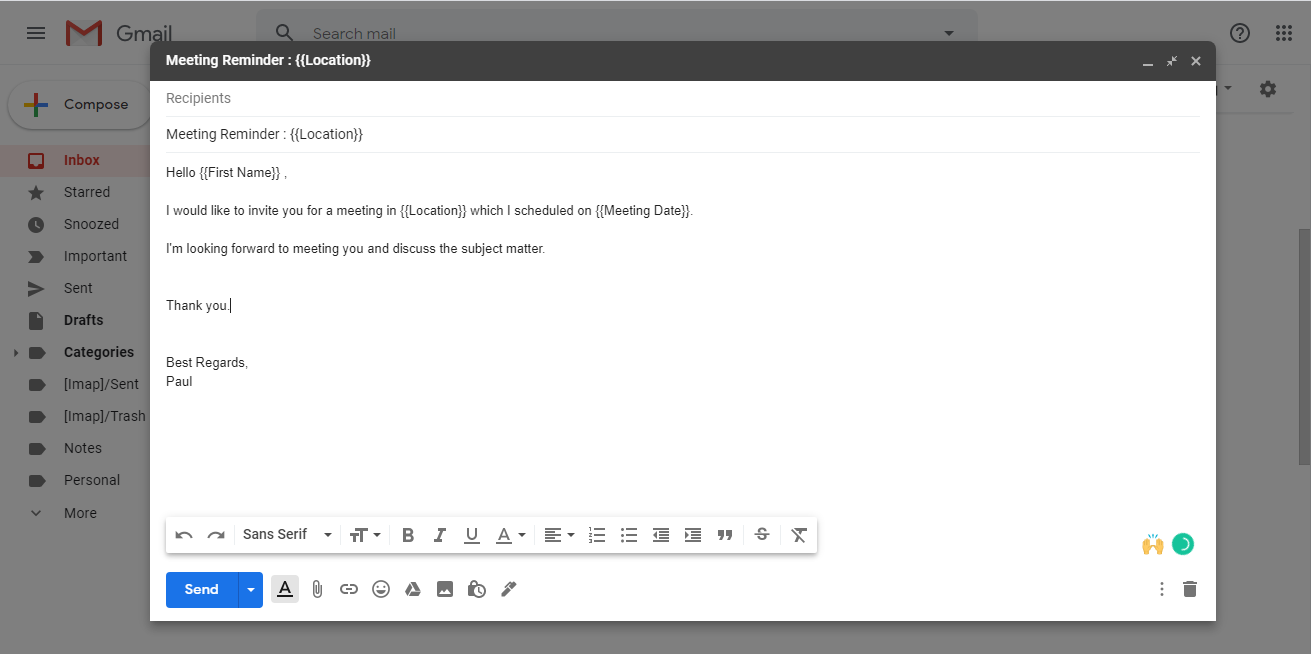Open the text color picker
Screen dimensions: 1311x654
point(510,535)
